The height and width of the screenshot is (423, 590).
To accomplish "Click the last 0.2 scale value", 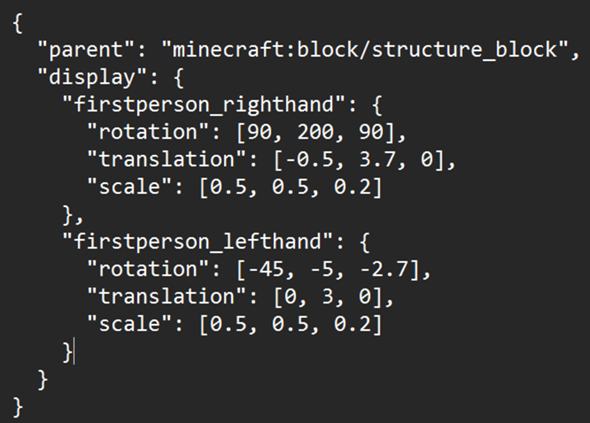I will [x=352, y=324].
